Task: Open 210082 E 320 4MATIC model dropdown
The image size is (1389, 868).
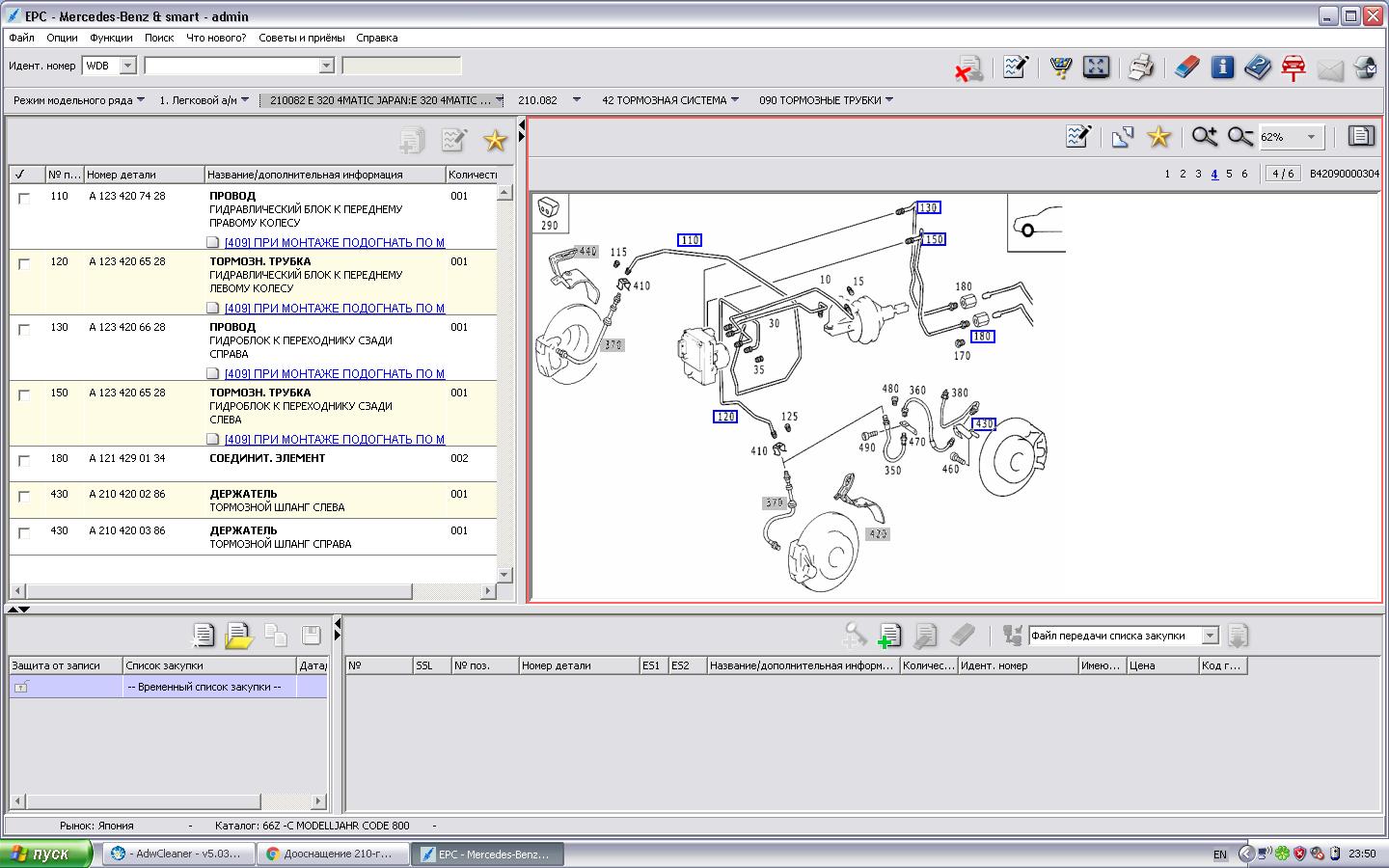Action: (x=500, y=99)
